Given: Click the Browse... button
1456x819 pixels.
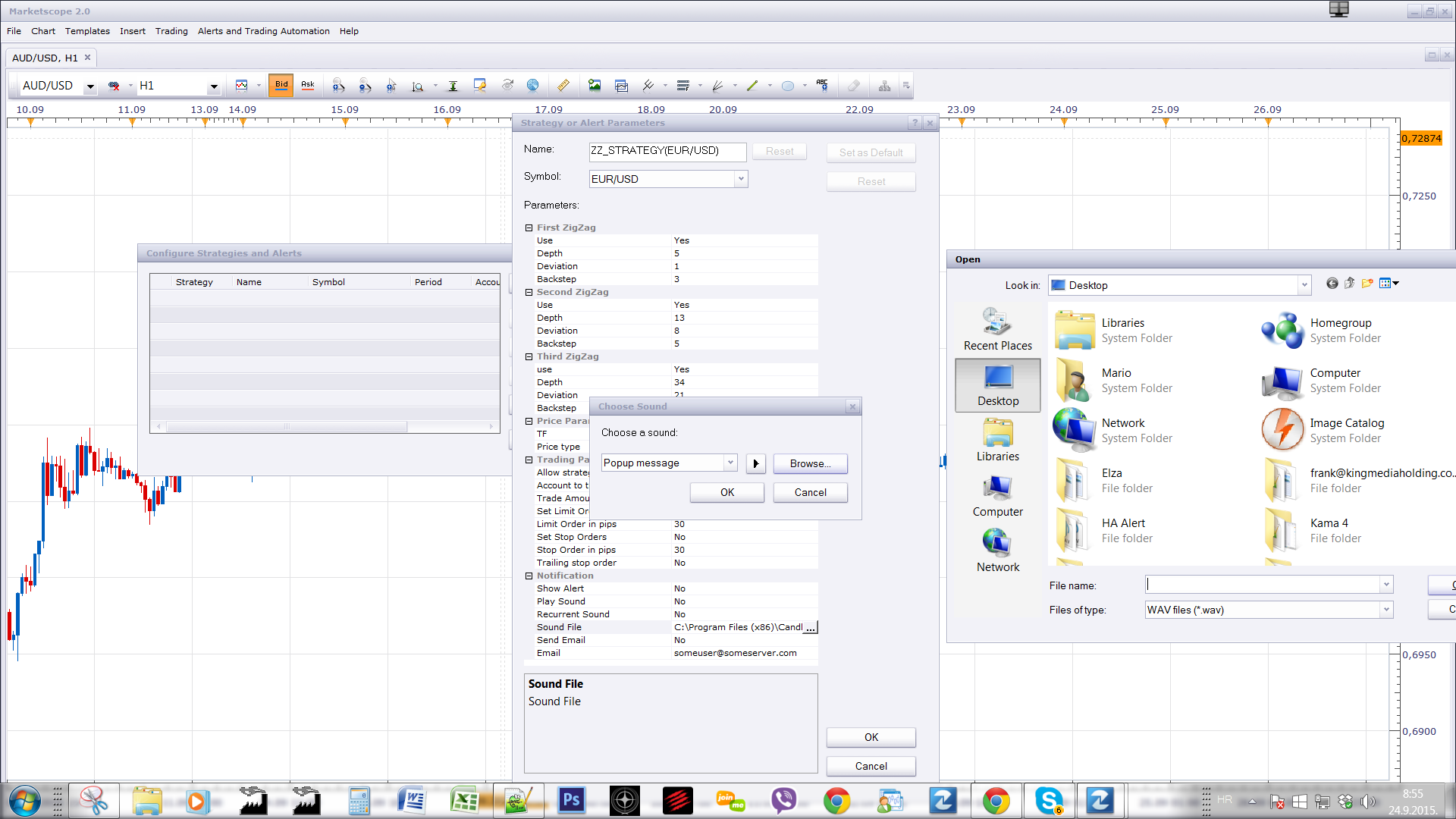Looking at the screenshot, I should [x=811, y=463].
